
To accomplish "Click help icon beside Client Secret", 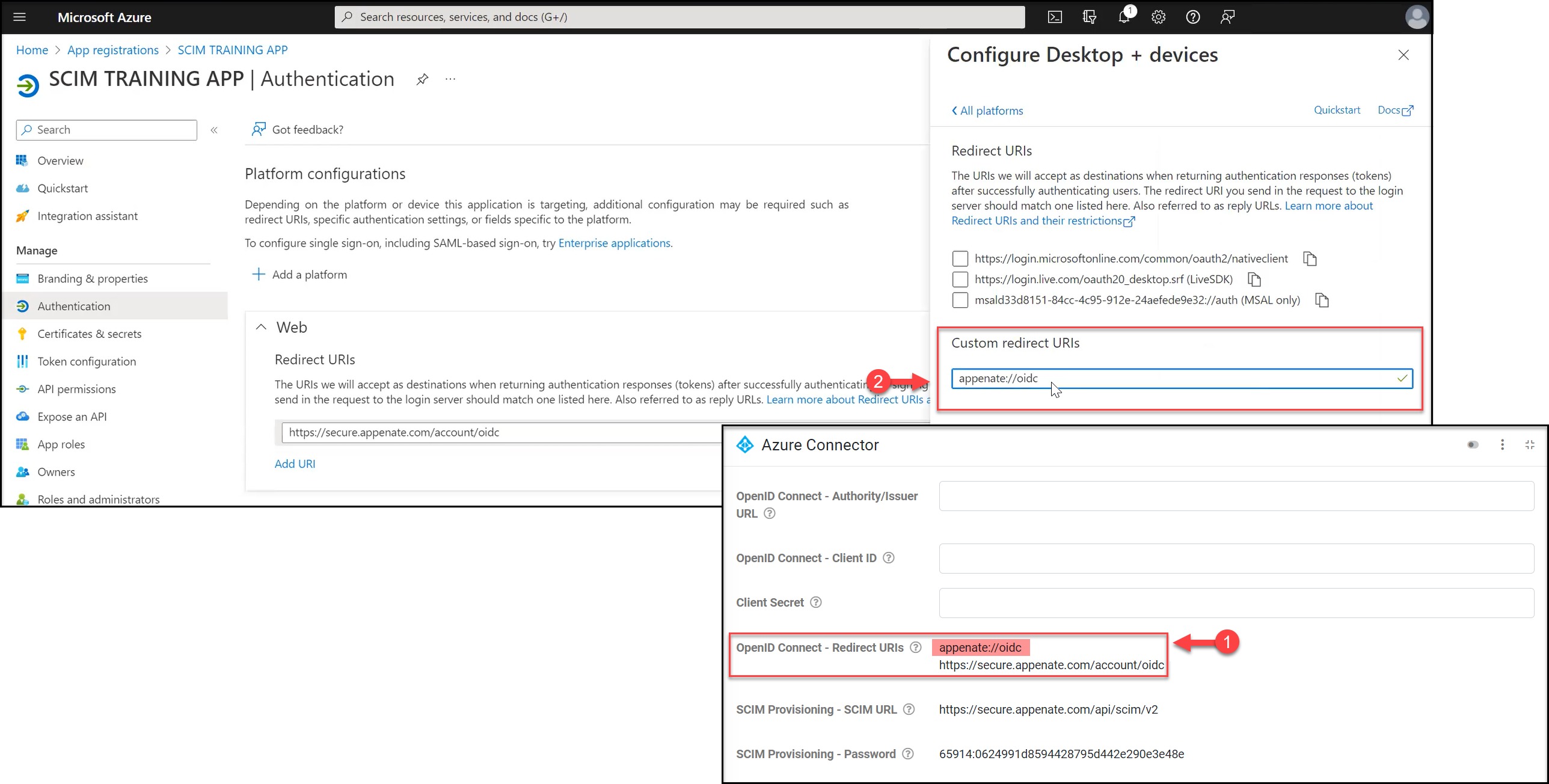I will click(815, 602).
